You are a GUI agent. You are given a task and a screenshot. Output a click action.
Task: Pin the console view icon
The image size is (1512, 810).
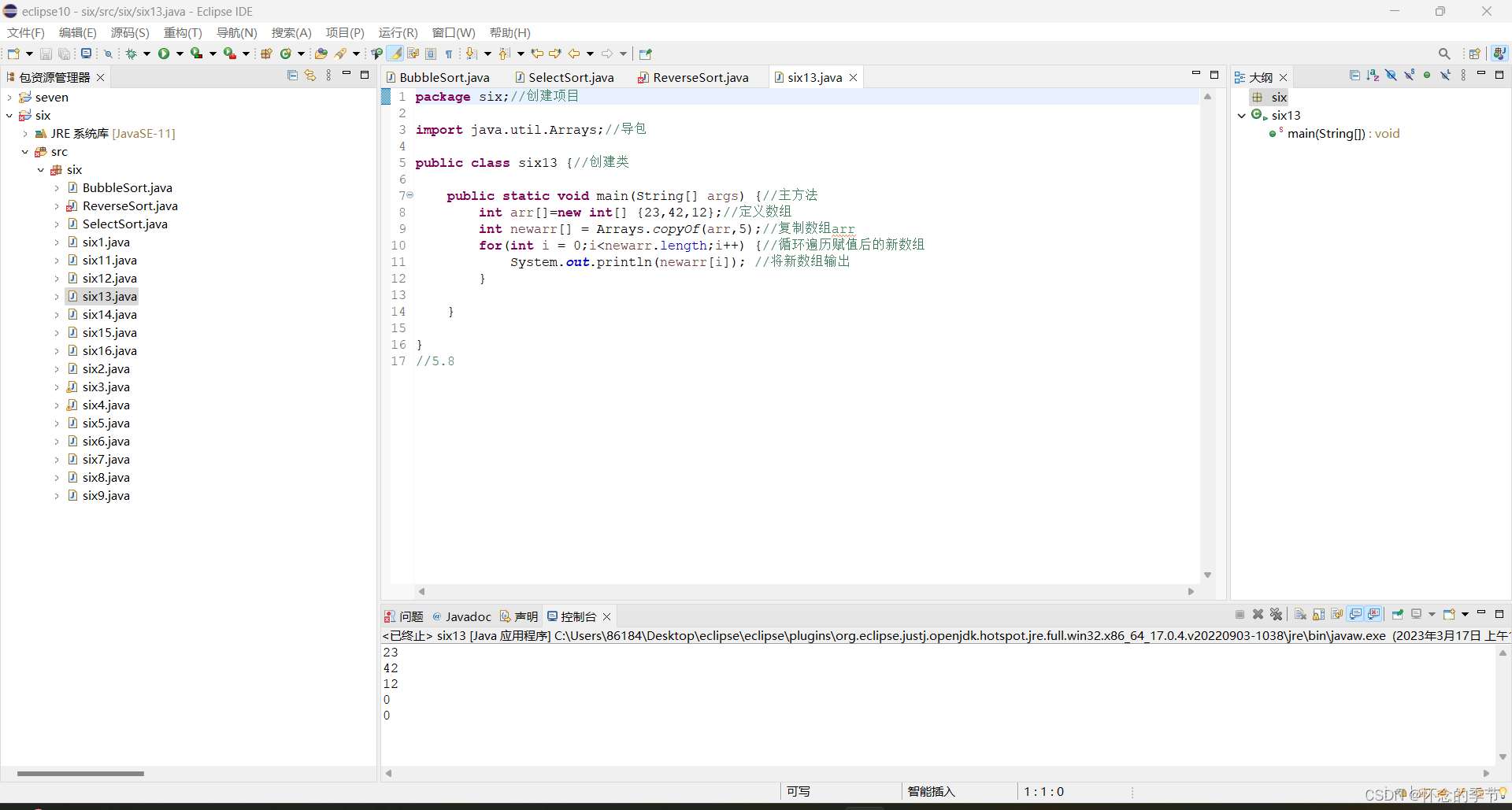click(x=1399, y=614)
